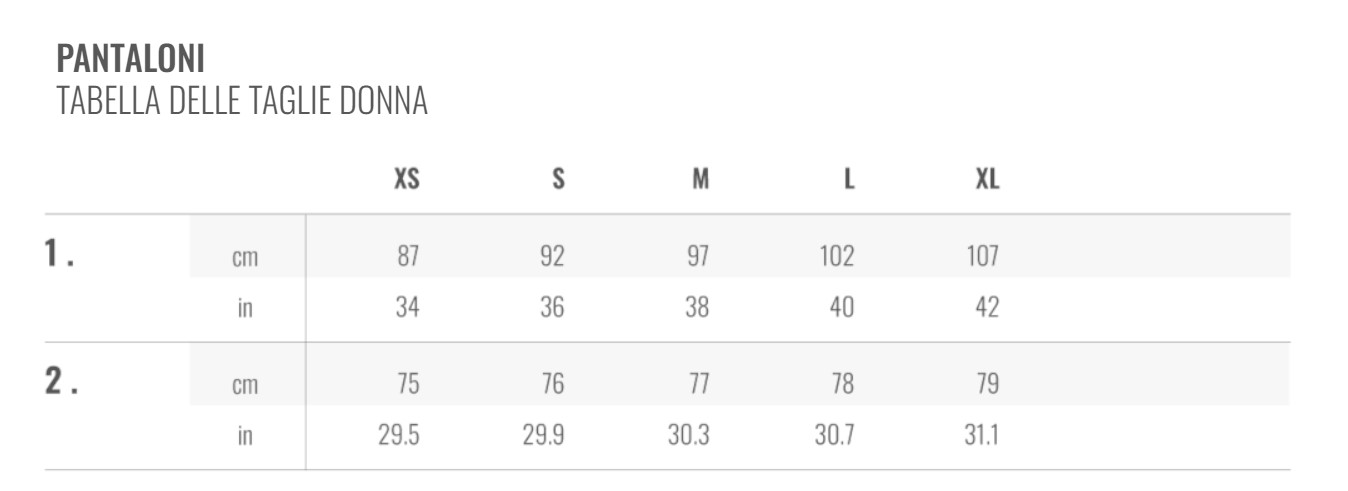The width and height of the screenshot is (1348, 491).
Task: Click the M size column header
Action: 701,179
